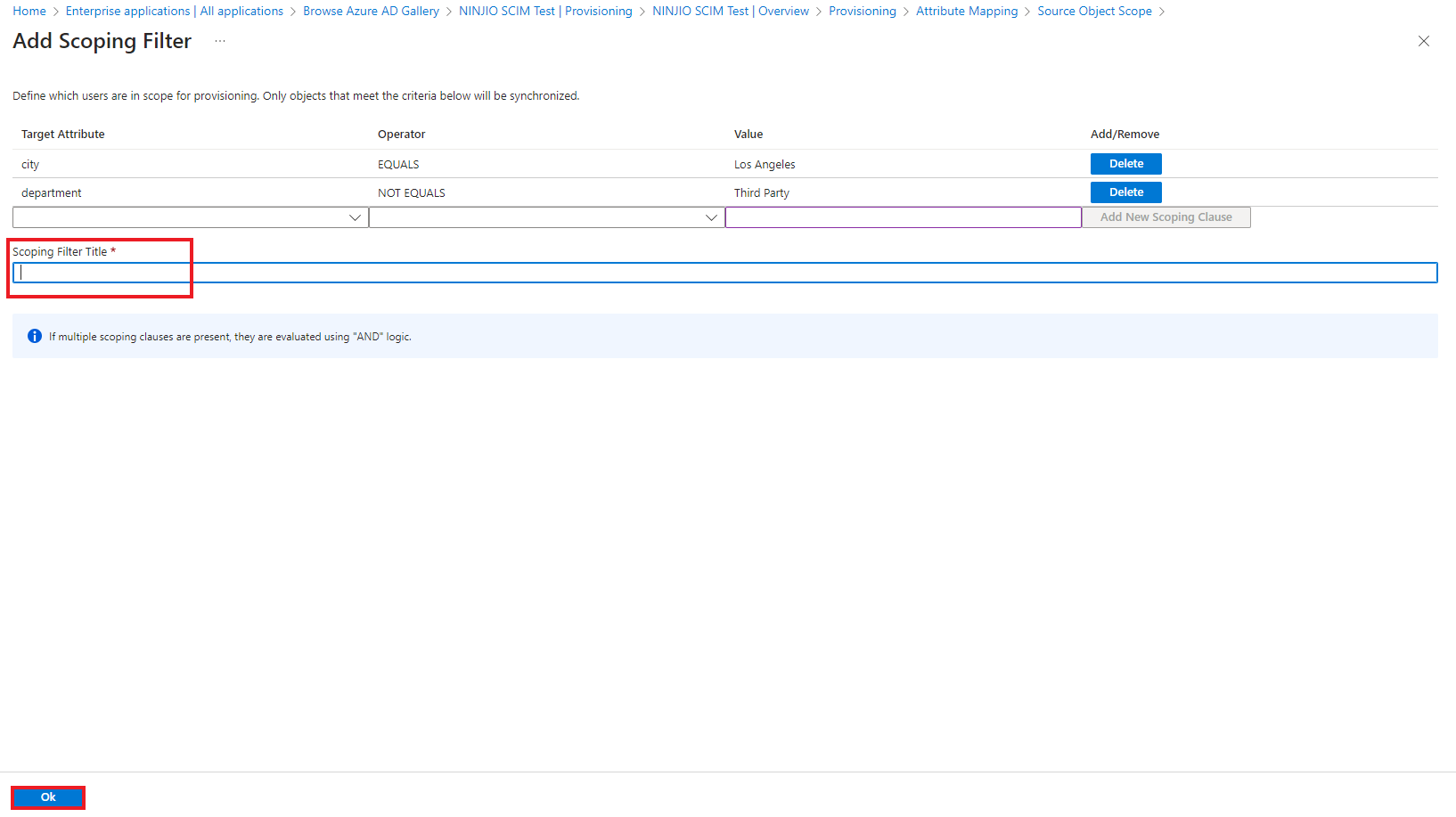Open NINJIO SCIM Test Provisioning breadcrumb
The height and width of the screenshot is (817, 1456).
coord(545,12)
